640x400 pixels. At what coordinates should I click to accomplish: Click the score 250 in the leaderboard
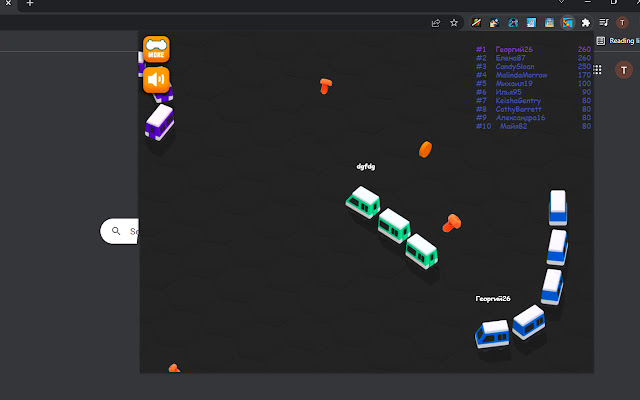pos(584,67)
